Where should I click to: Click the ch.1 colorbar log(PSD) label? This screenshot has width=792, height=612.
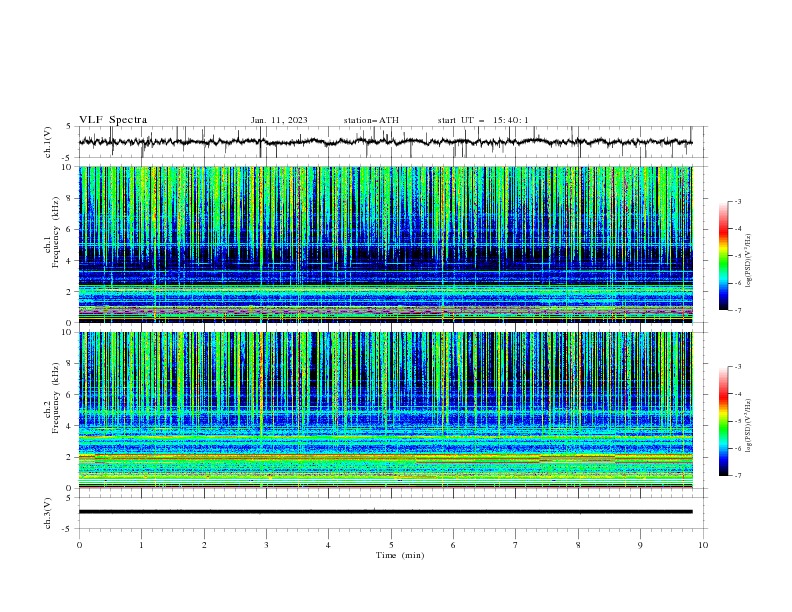coord(748,261)
